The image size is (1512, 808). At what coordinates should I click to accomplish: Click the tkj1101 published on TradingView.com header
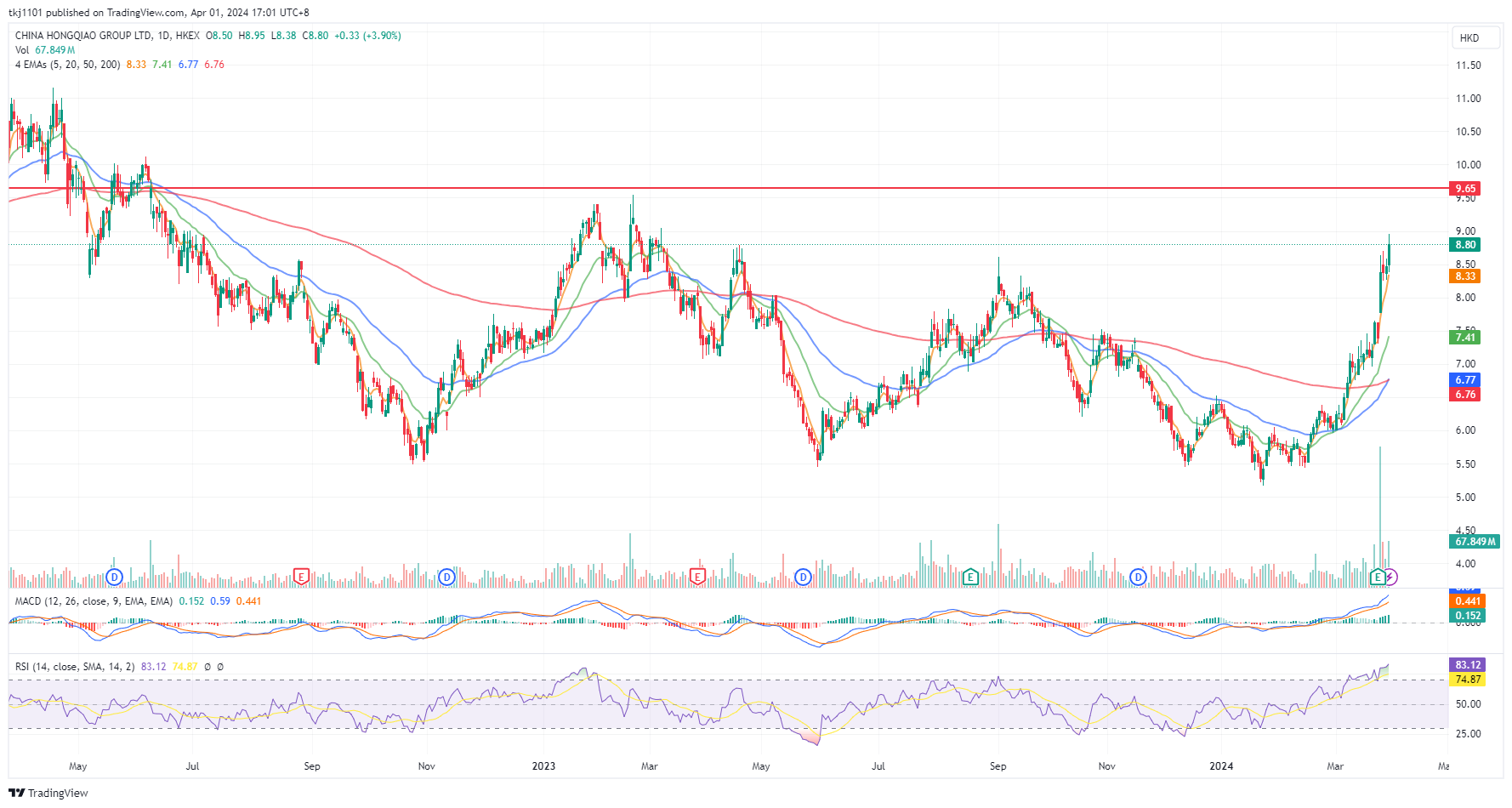(159, 13)
